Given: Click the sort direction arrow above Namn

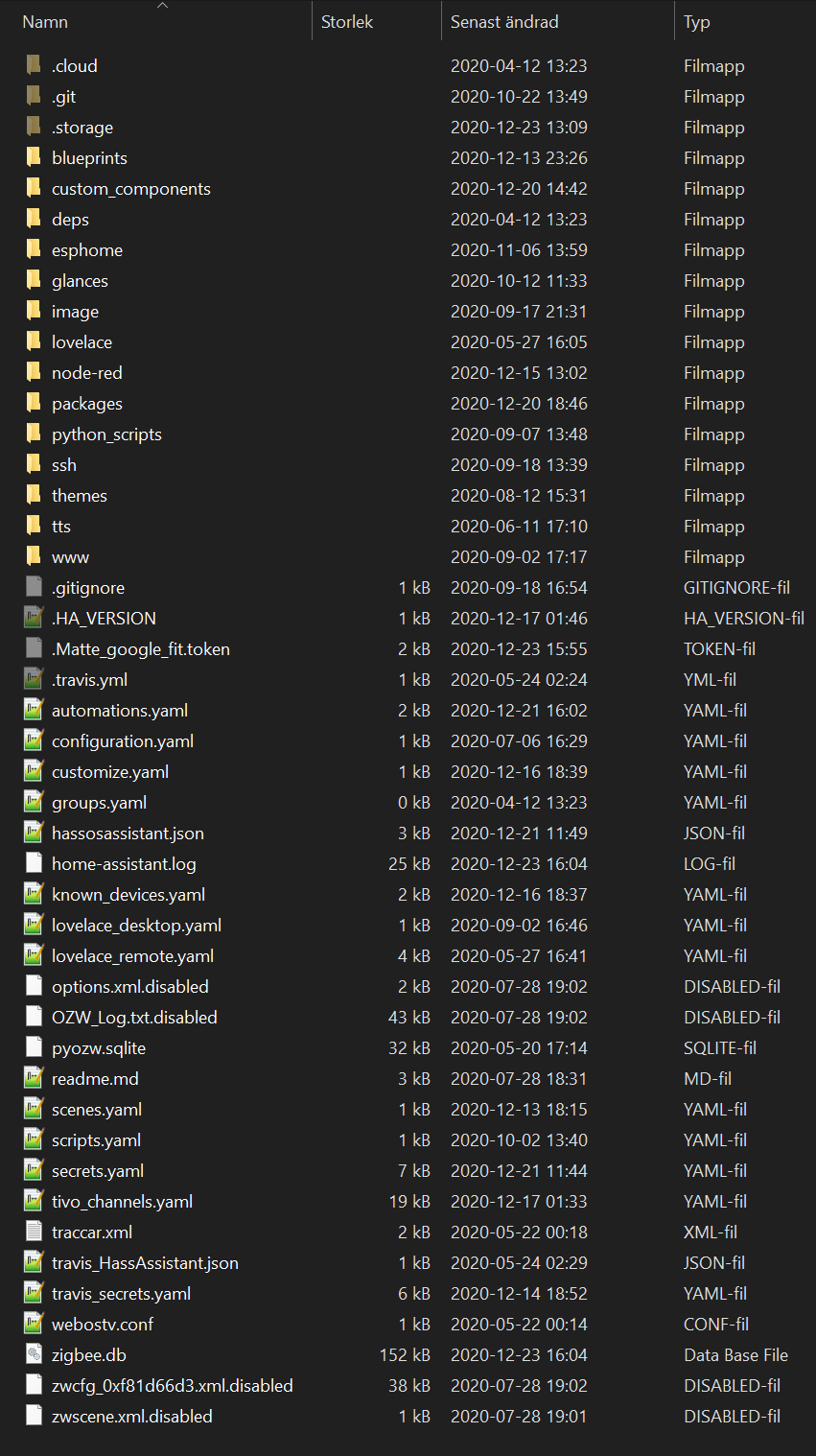Looking at the screenshot, I should click(162, 8).
